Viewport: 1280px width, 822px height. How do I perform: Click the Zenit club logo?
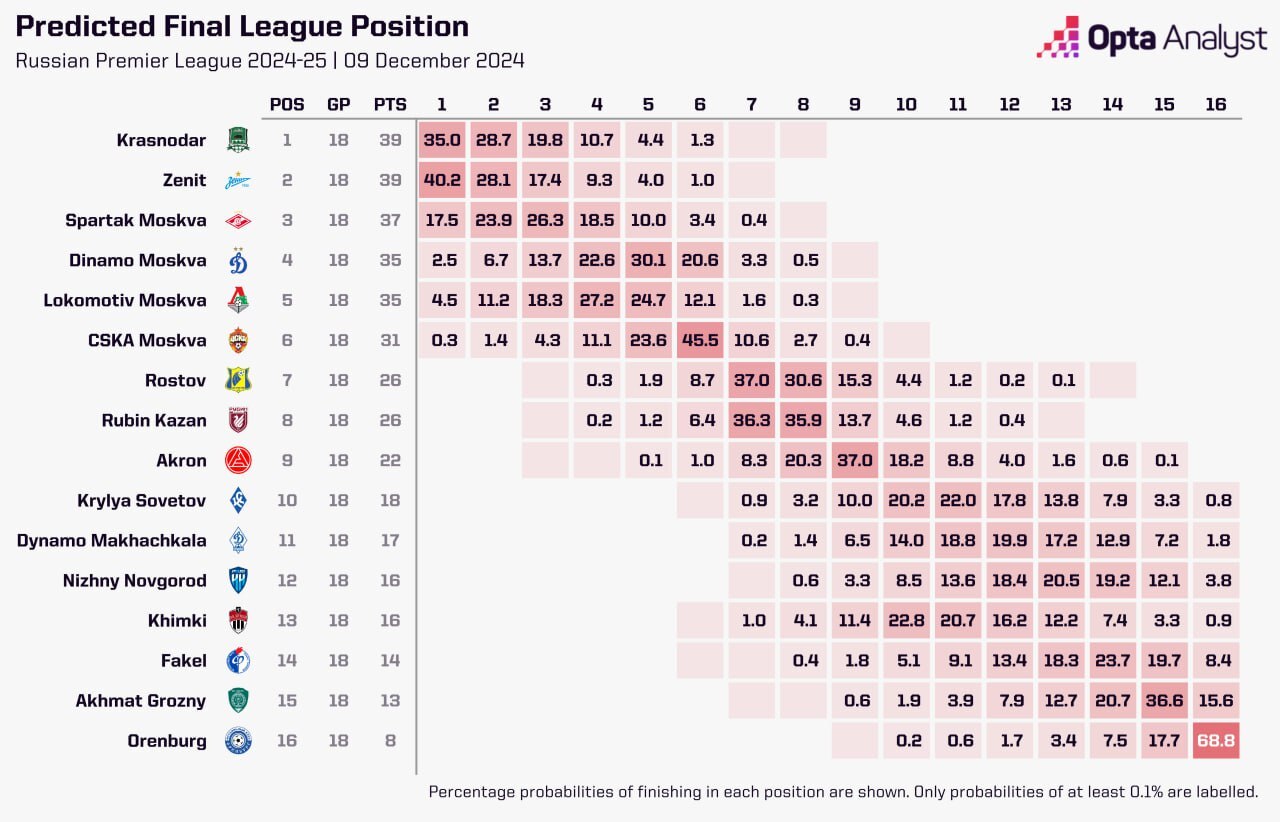(x=238, y=181)
